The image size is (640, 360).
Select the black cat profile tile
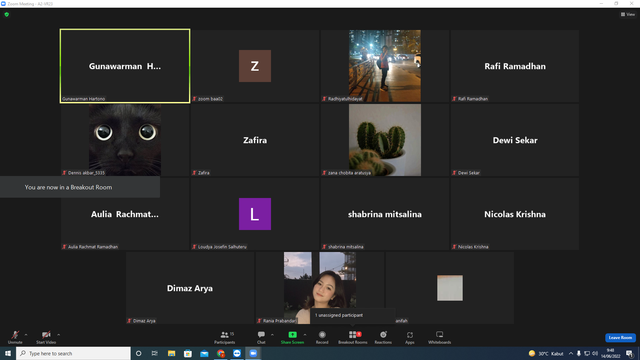[125, 140]
